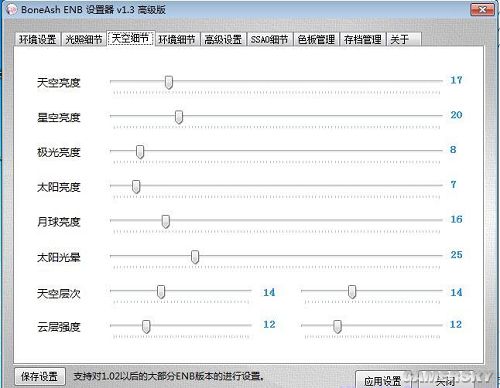Show the 关于 tab
500x388 pixels.
404,39
